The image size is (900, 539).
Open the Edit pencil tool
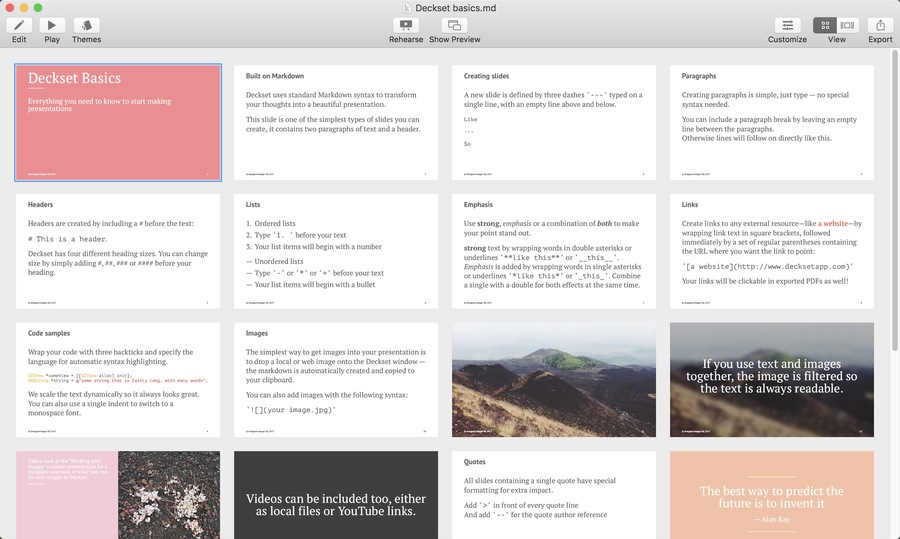(19, 25)
